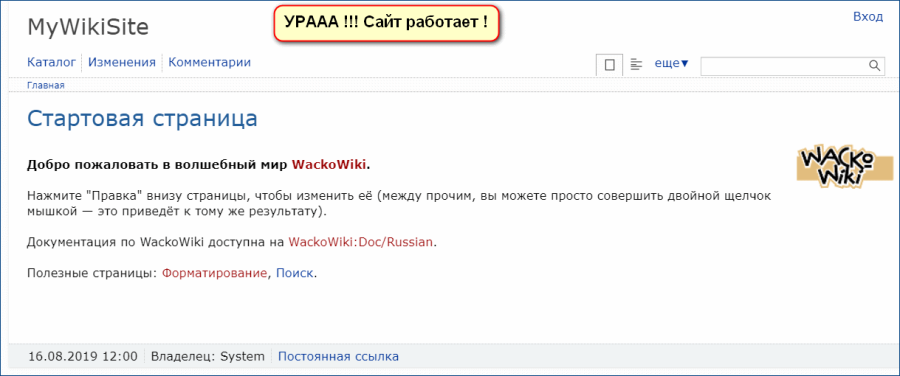The image size is (900, 376).
Task: Click the date 16.08.2019 12:00
Action: click(x=83, y=356)
